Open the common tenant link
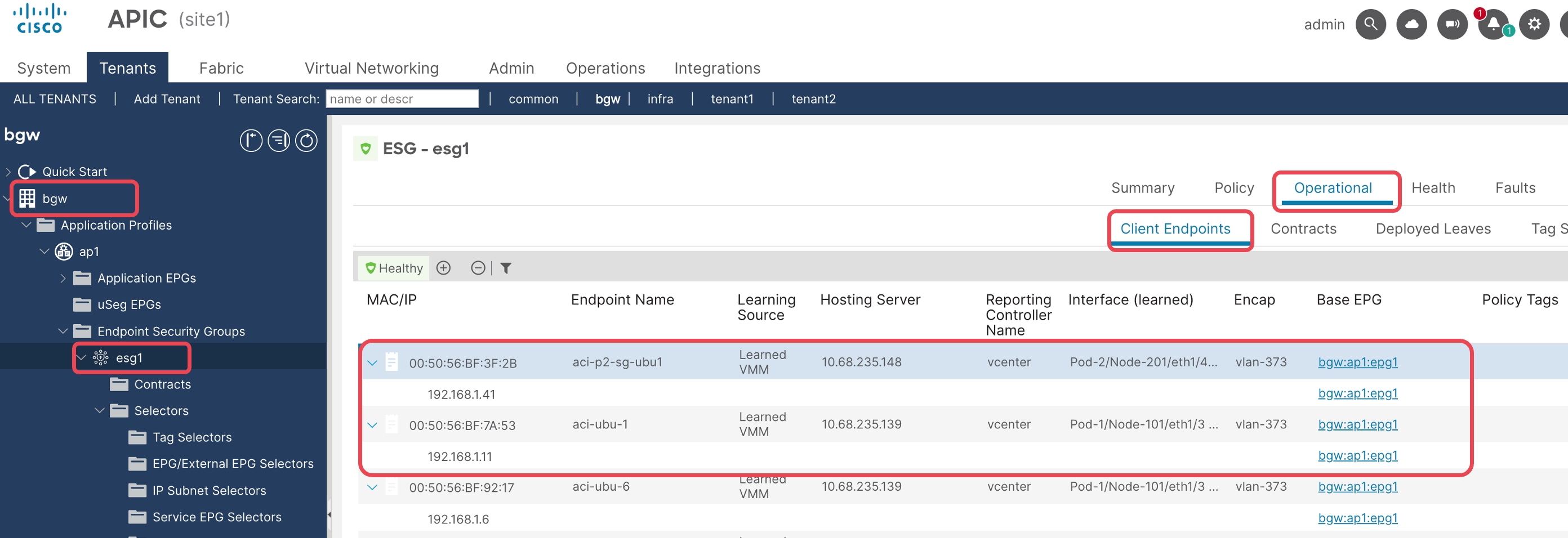 533,98
